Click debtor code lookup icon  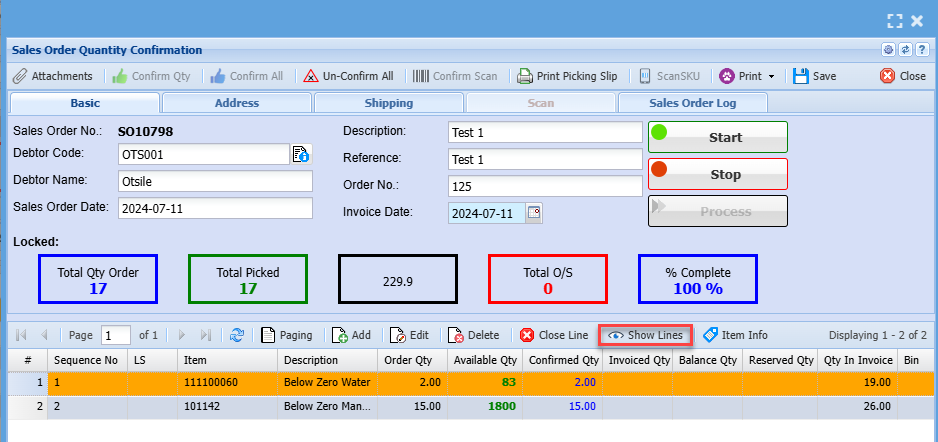301,154
